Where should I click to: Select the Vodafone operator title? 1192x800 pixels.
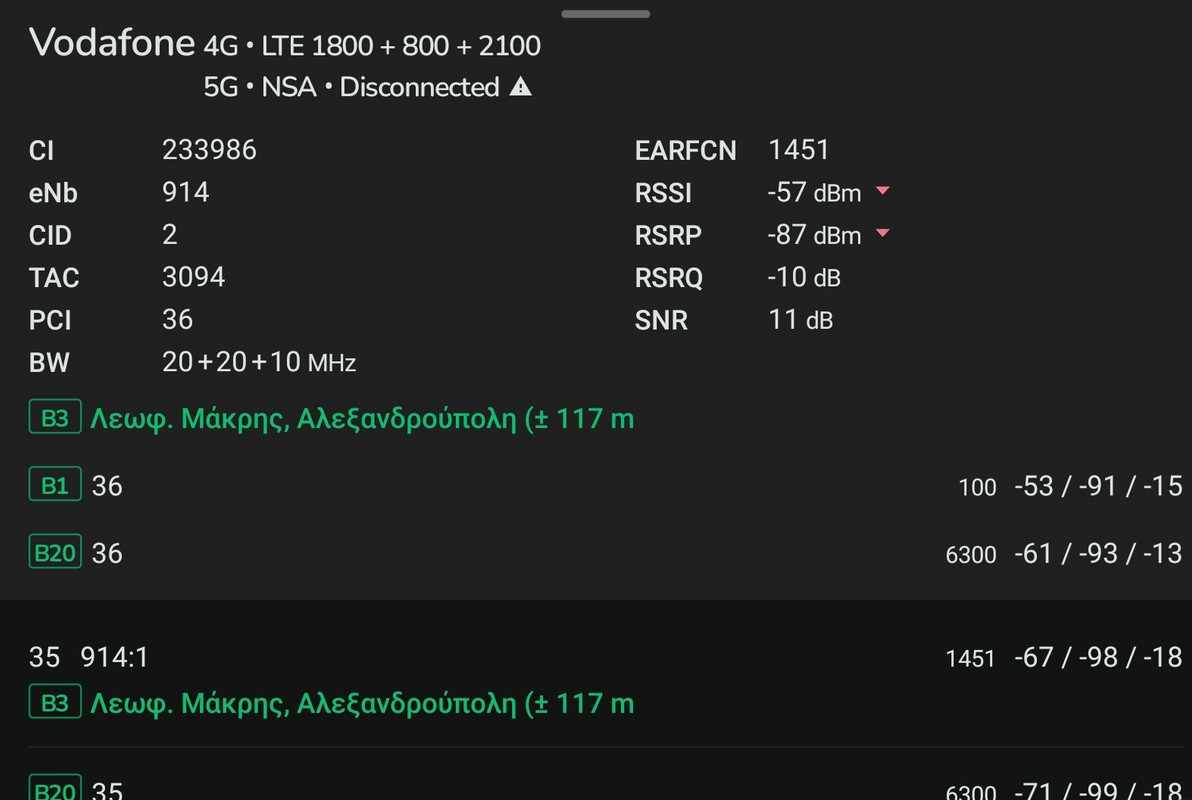(112, 43)
